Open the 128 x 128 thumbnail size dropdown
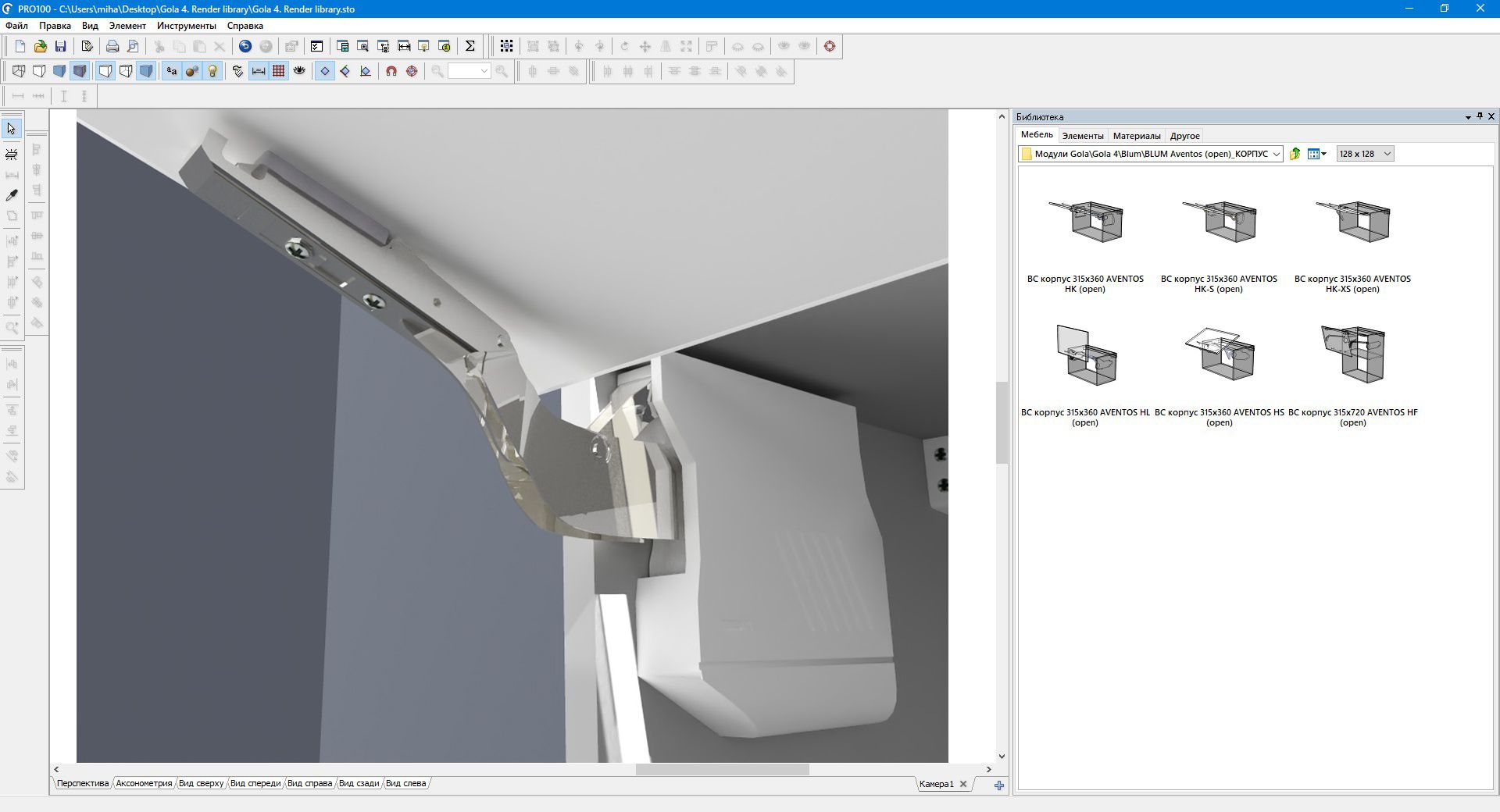The width and height of the screenshot is (1500, 812). (x=1365, y=154)
